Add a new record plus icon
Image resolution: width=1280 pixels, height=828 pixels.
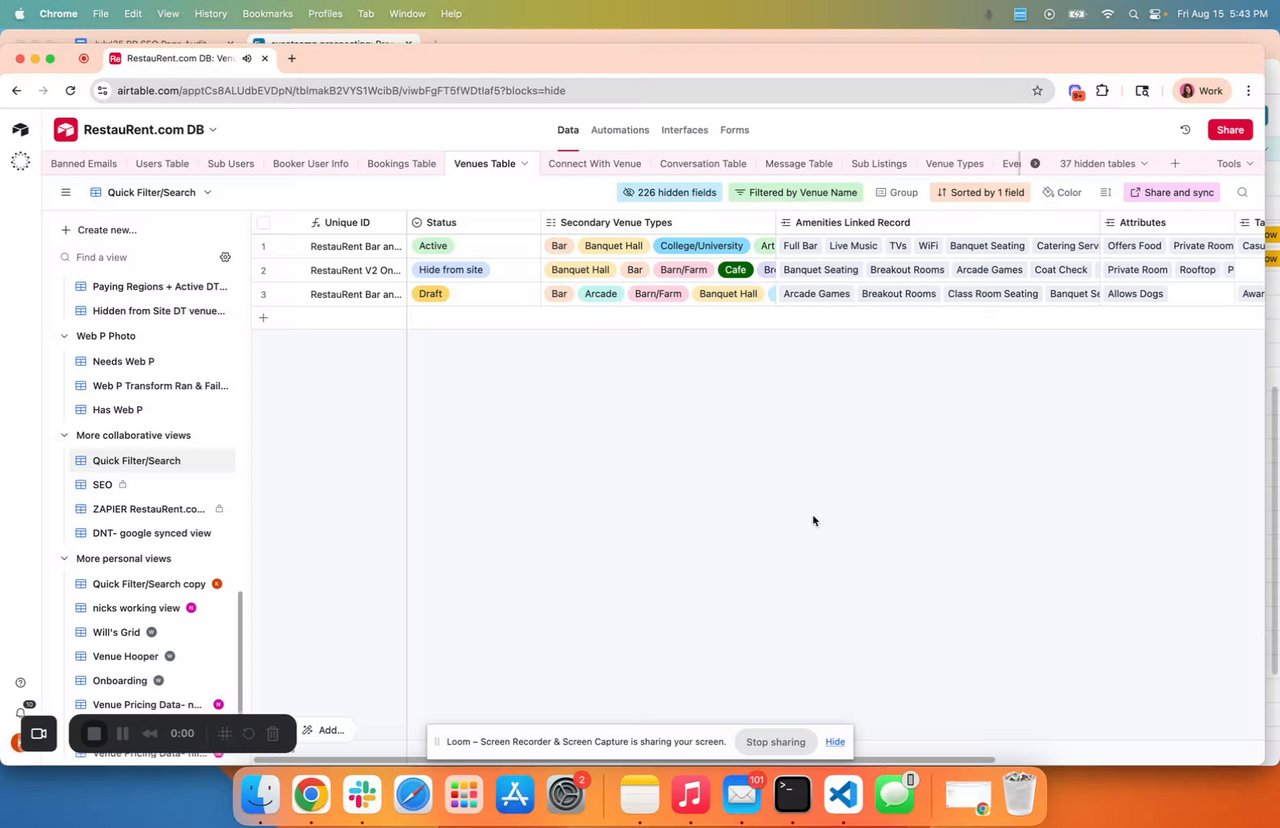(x=263, y=318)
